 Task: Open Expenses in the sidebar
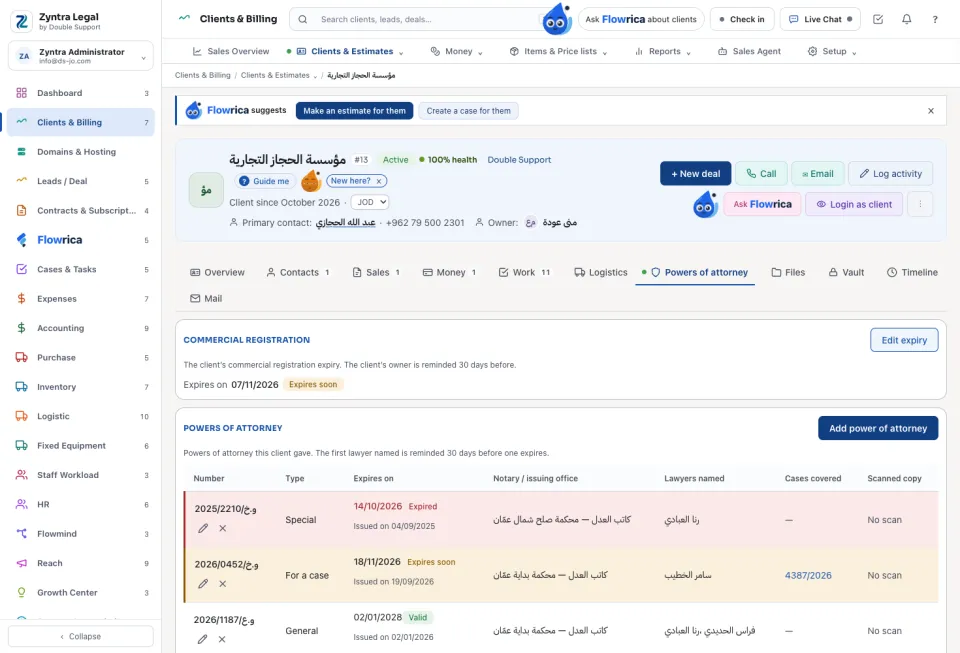click(x=81, y=299)
